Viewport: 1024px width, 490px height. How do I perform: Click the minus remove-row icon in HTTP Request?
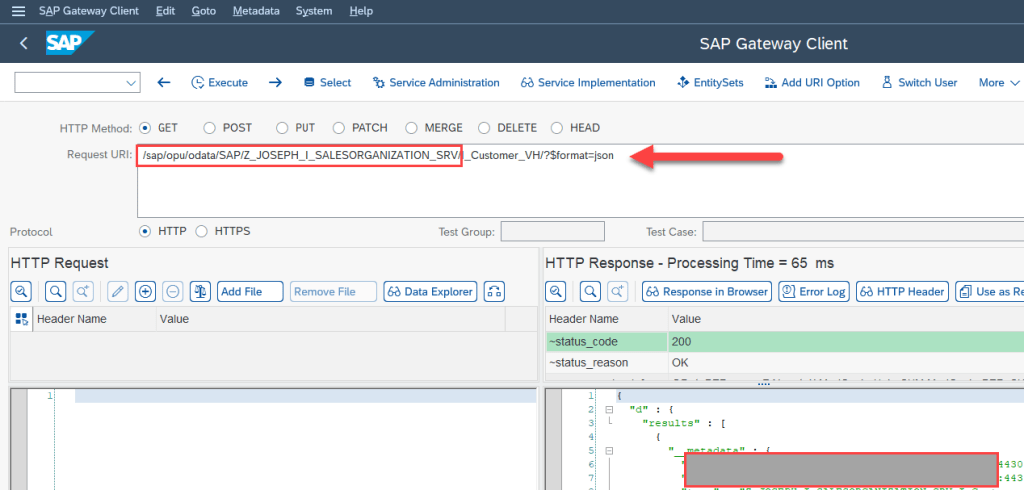click(x=172, y=291)
